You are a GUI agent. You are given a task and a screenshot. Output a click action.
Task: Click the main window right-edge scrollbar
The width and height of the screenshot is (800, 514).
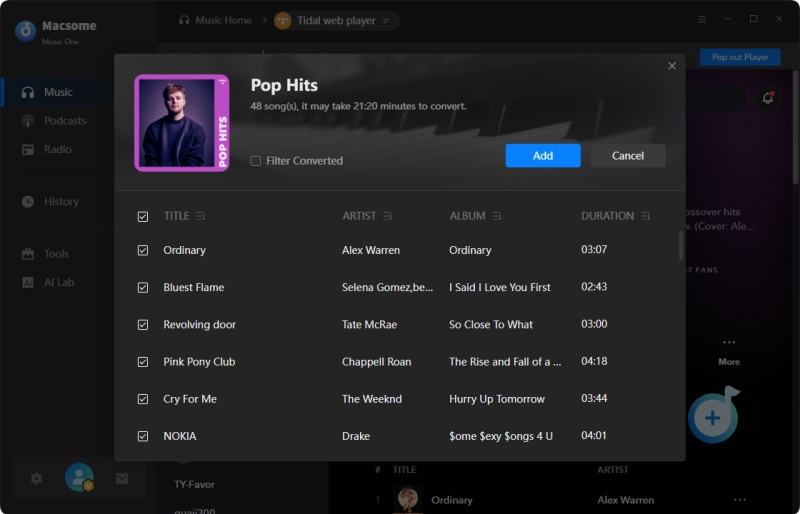point(795,128)
